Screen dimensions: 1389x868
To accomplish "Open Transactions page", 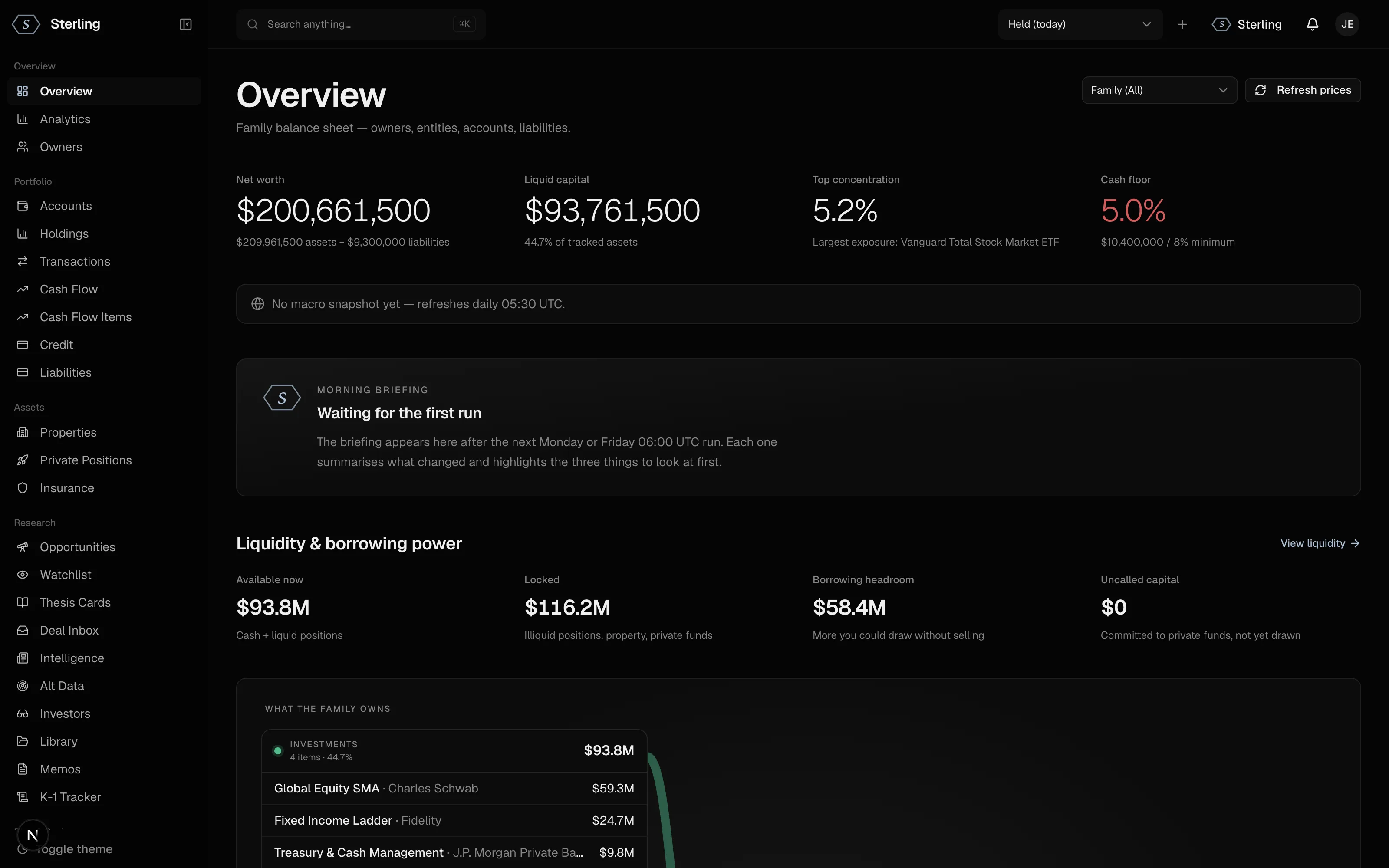I will [x=104, y=261].
